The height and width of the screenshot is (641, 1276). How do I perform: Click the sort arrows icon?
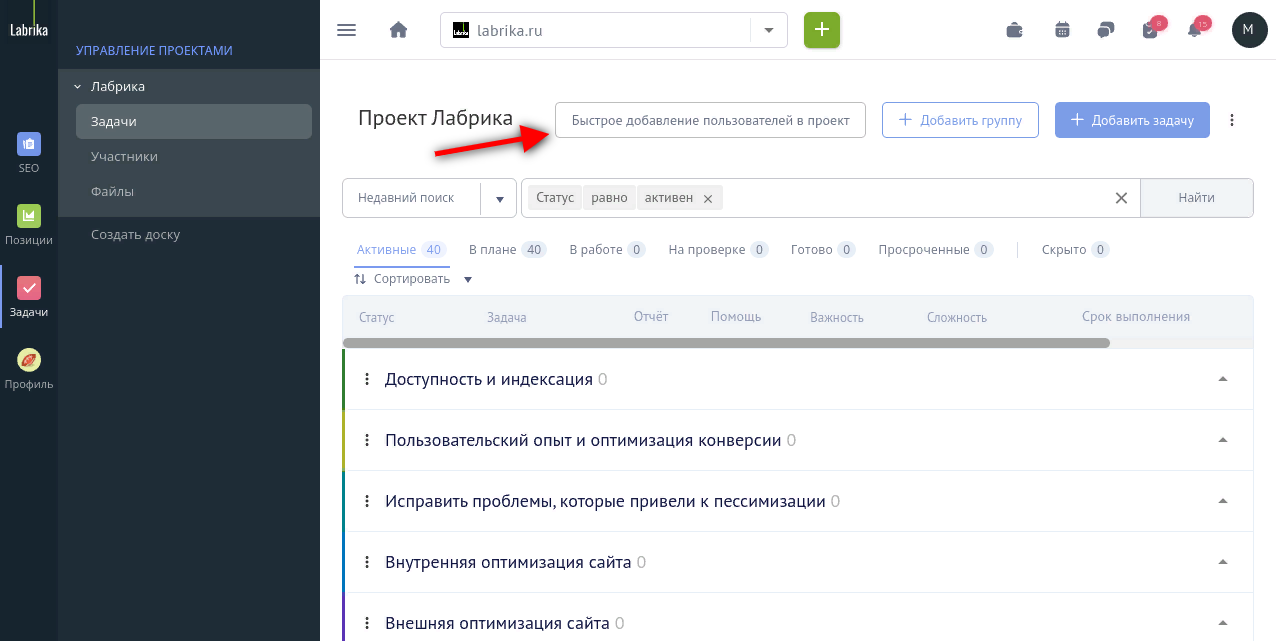[x=360, y=279]
